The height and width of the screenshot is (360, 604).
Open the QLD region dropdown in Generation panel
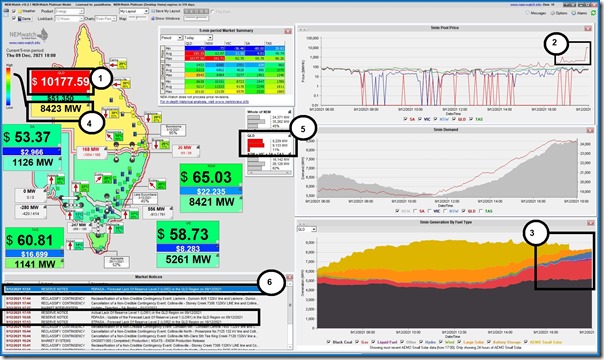(x=307, y=229)
